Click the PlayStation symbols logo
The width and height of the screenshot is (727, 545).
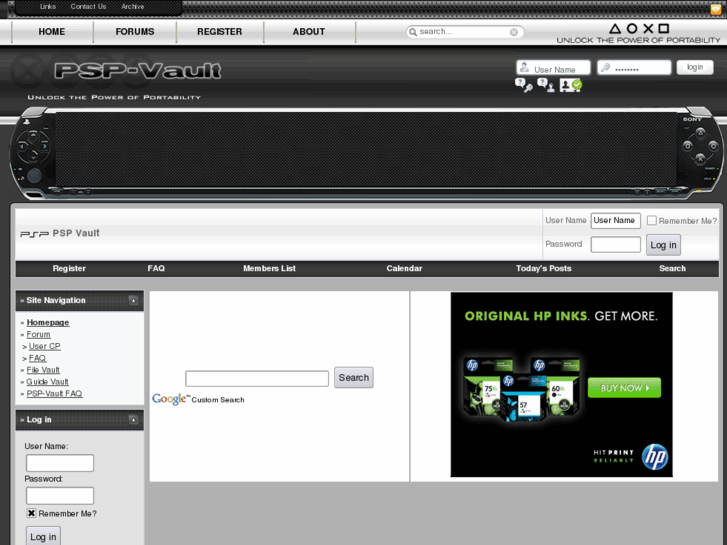(638, 29)
